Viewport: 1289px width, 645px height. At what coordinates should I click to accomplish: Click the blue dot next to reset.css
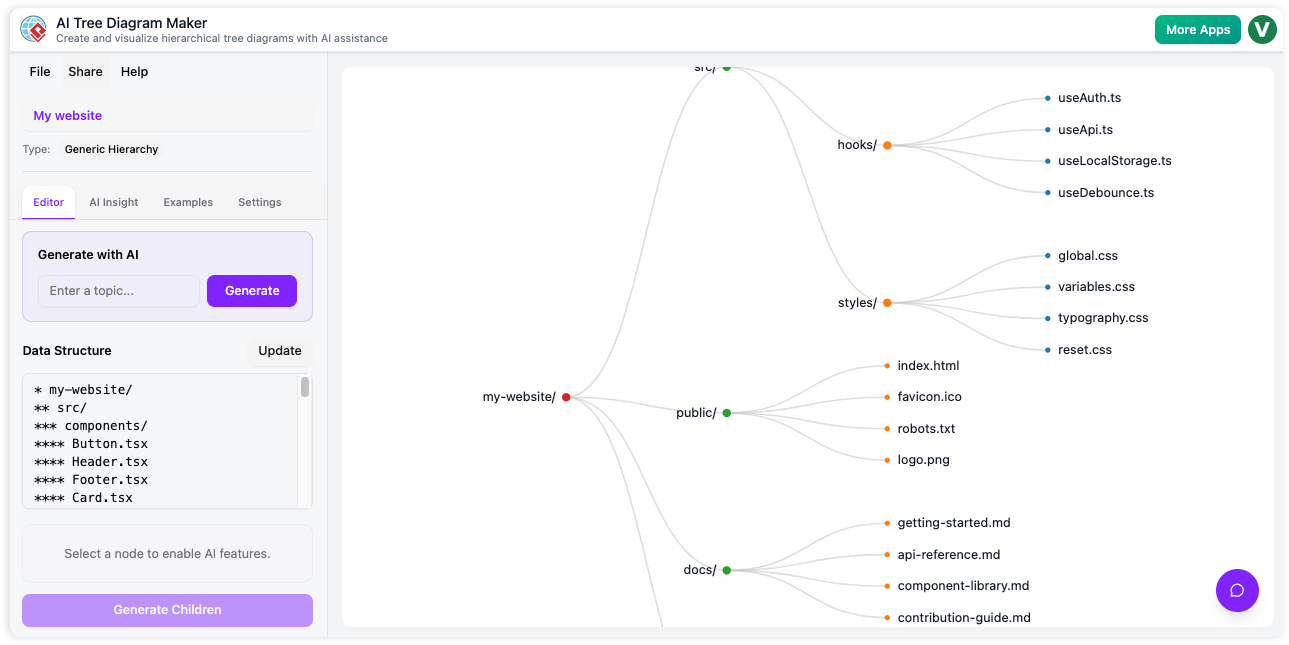click(1047, 349)
